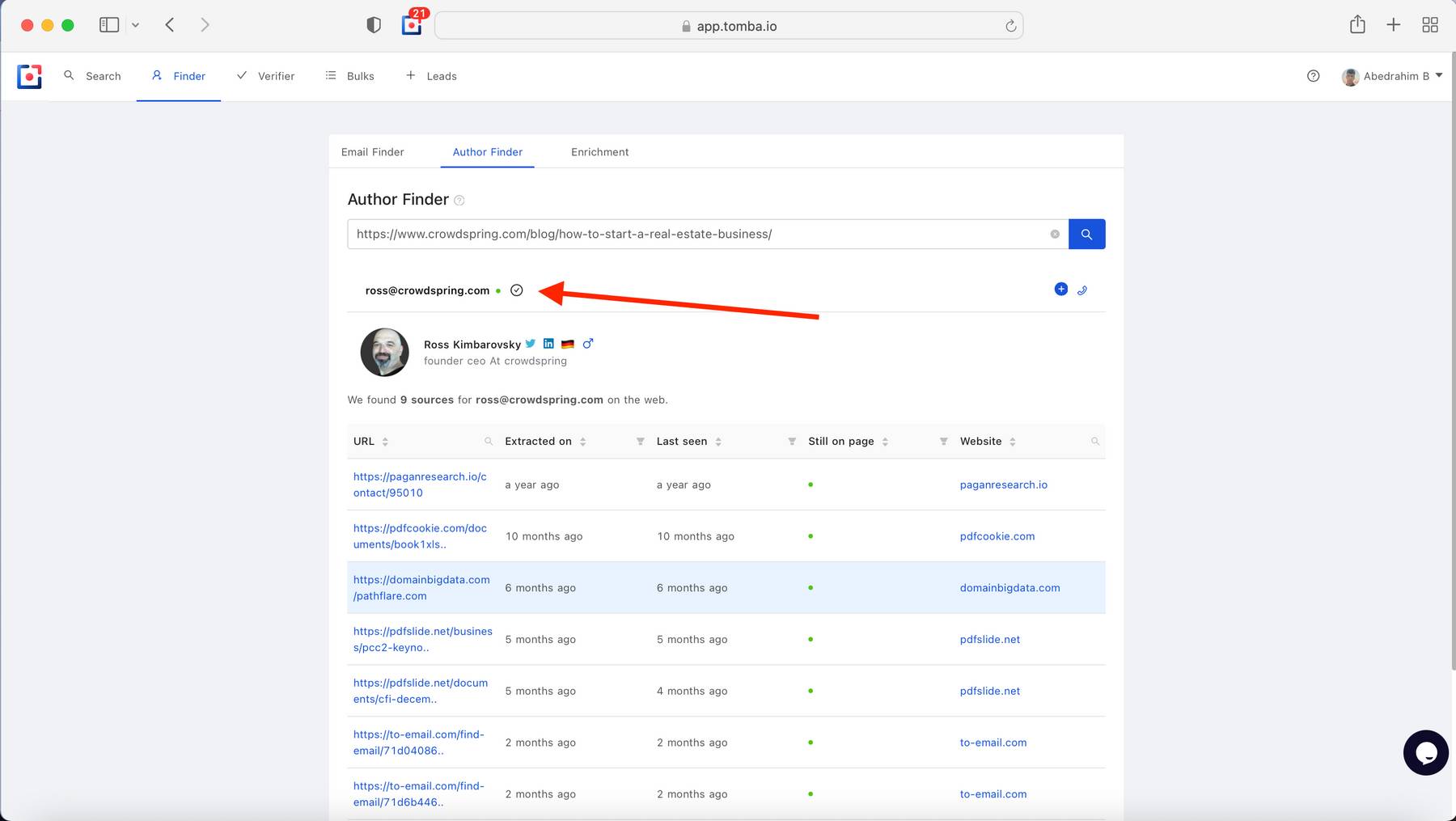Open the Website column search icon
Screen dimensions: 1456x821
click(x=1095, y=442)
